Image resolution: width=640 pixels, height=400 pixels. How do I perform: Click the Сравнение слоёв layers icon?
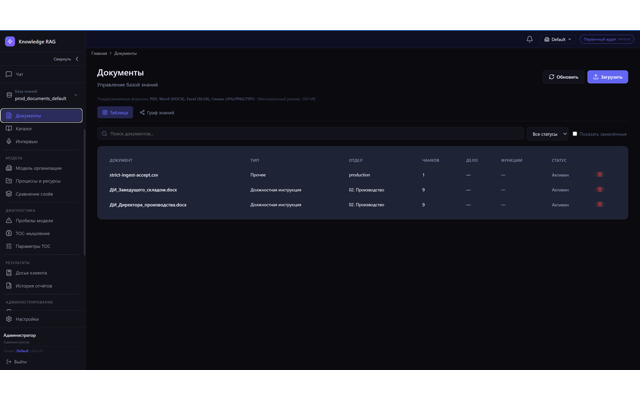(9, 194)
